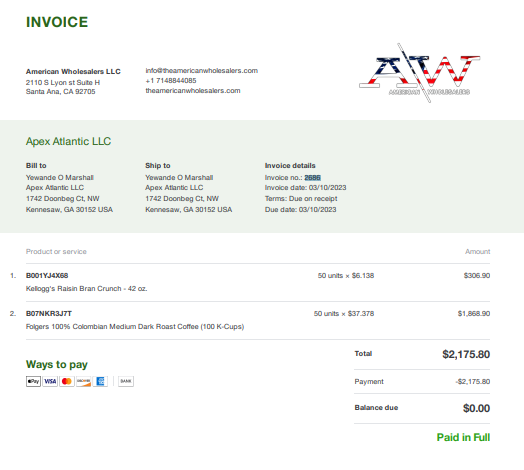Click the Terms: Due on receipt line
The width and height of the screenshot is (524, 470).
301,199
